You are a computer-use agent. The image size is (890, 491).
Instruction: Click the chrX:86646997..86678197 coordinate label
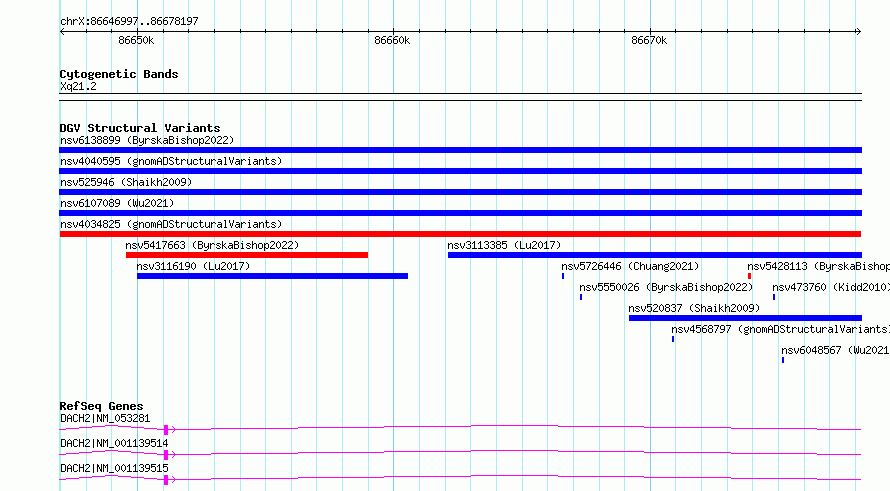[x=129, y=21]
